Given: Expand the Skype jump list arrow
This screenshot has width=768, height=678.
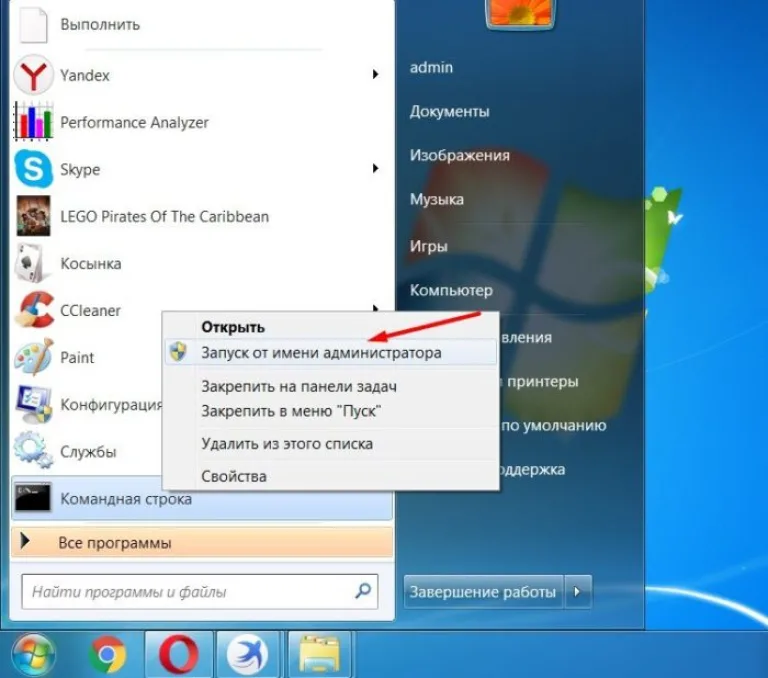Looking at the screenshot, I should 375,169.
